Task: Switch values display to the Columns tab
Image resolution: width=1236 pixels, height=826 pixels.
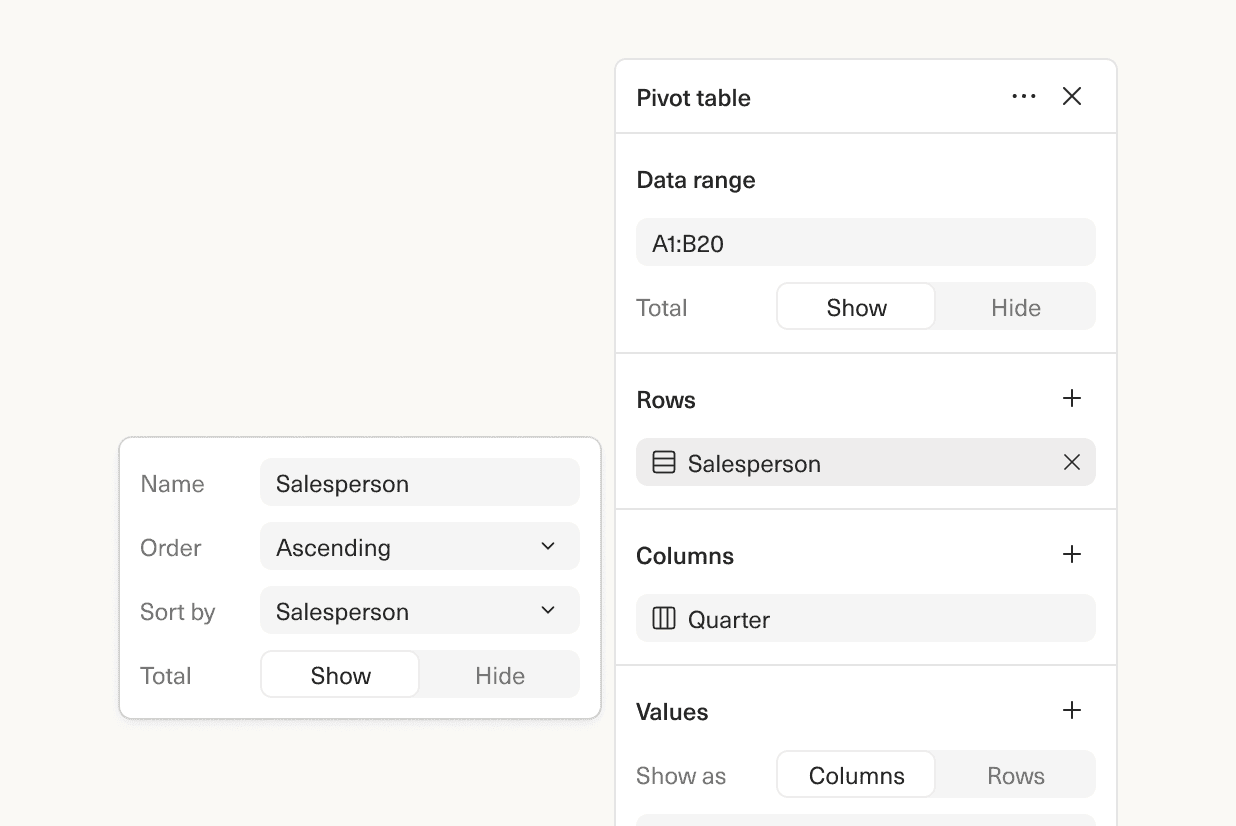Action: click(855, 775)
